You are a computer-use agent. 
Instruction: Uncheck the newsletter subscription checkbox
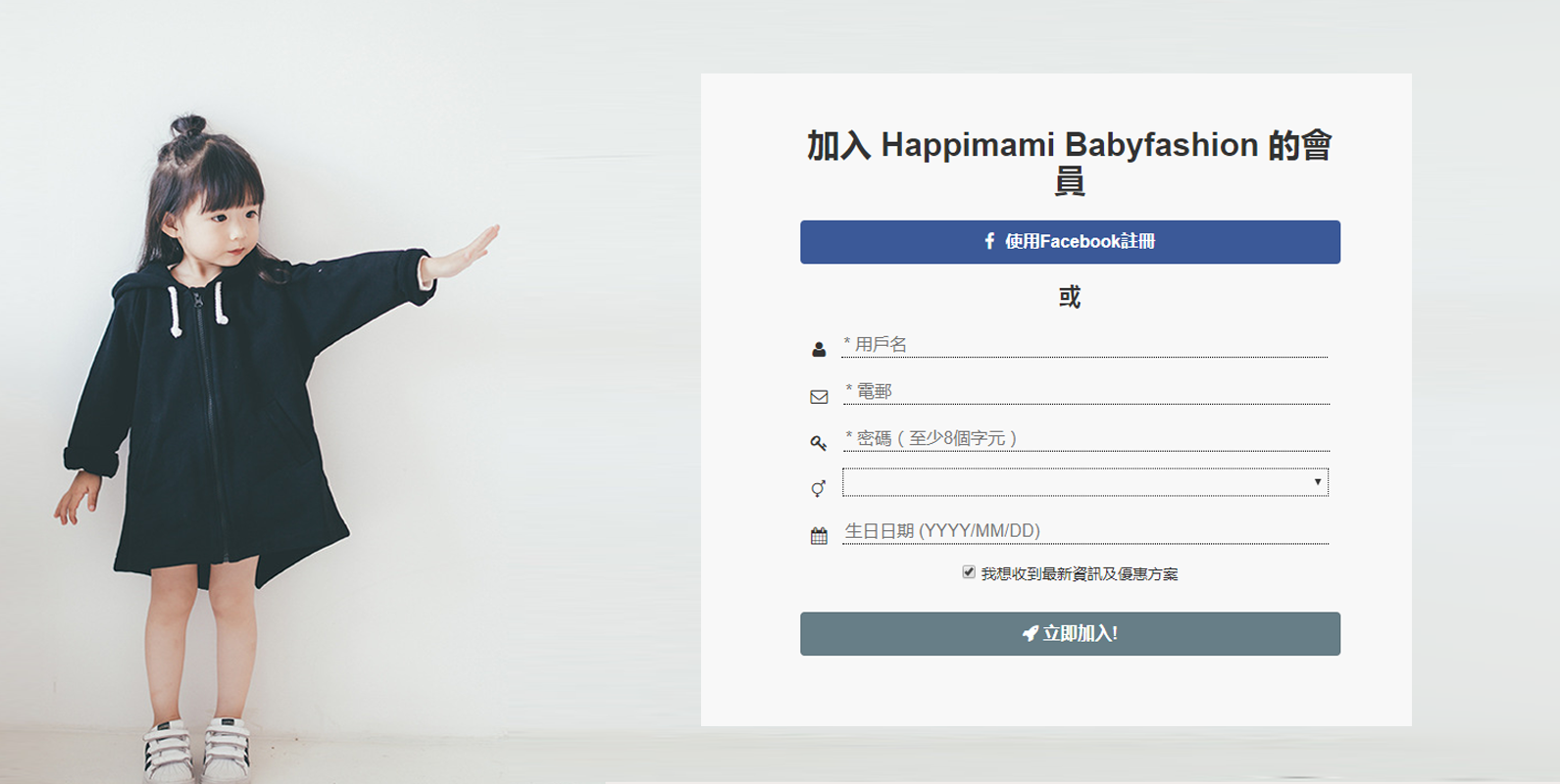(969, 572)
